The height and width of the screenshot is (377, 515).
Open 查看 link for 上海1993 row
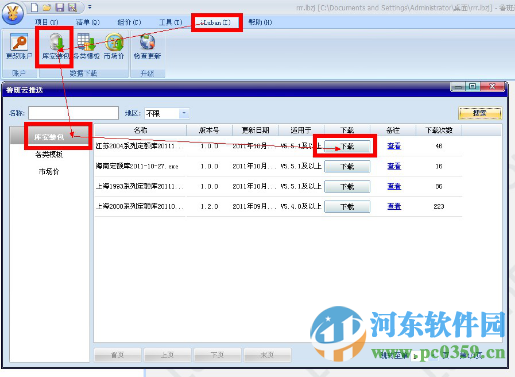coord(394,186)
